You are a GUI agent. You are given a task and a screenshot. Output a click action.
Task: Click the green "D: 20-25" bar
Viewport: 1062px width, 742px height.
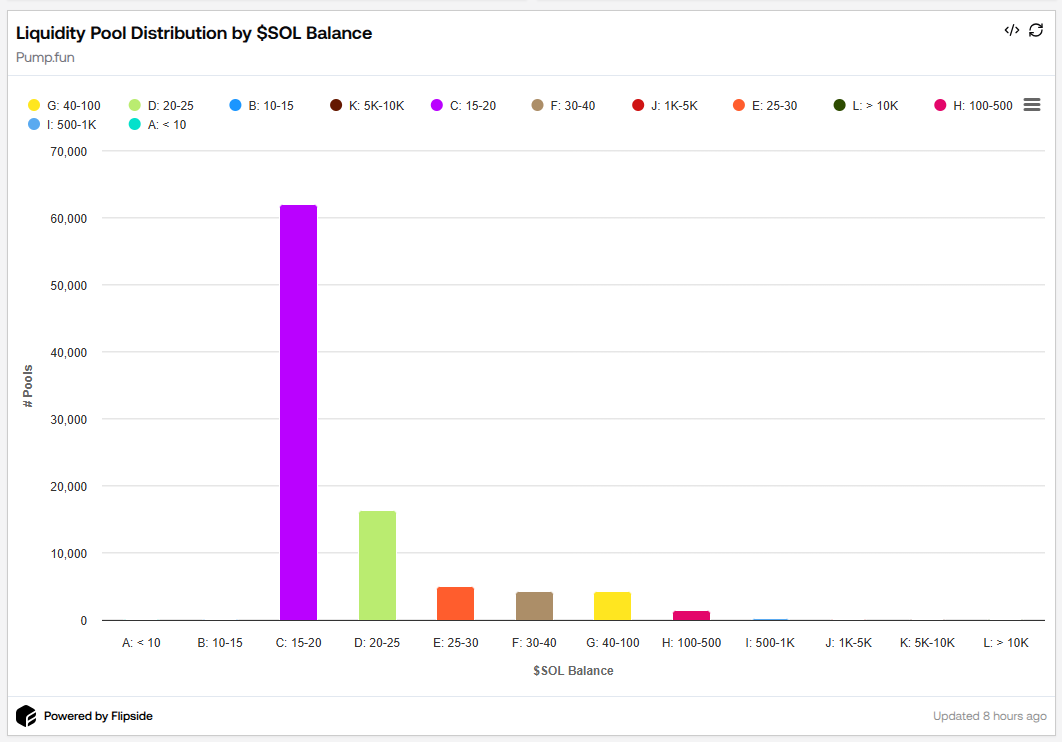coord(377,565)
